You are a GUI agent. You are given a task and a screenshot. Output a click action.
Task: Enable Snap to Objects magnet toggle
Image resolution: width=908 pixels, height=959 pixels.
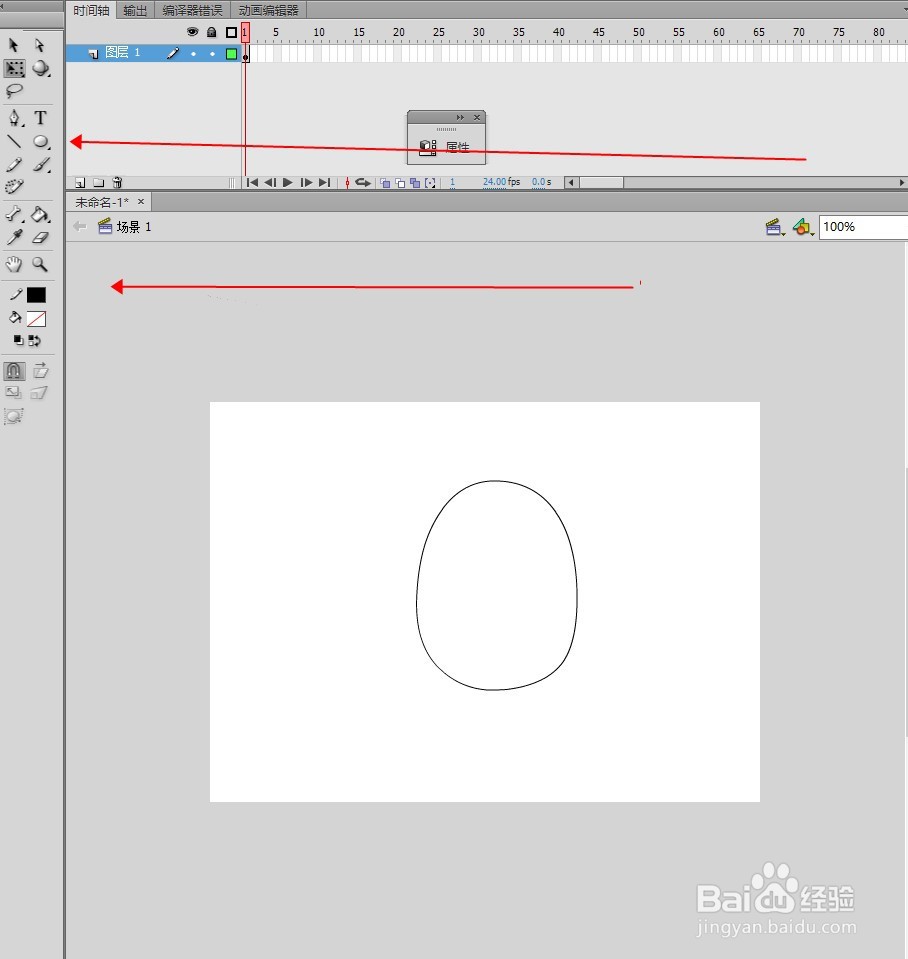pyautogui.click(x=14, y=370)
